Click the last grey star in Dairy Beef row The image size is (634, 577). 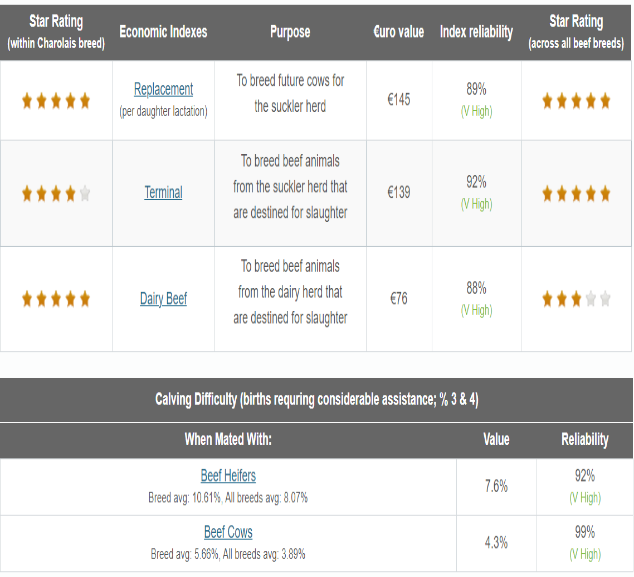[605, 299]
